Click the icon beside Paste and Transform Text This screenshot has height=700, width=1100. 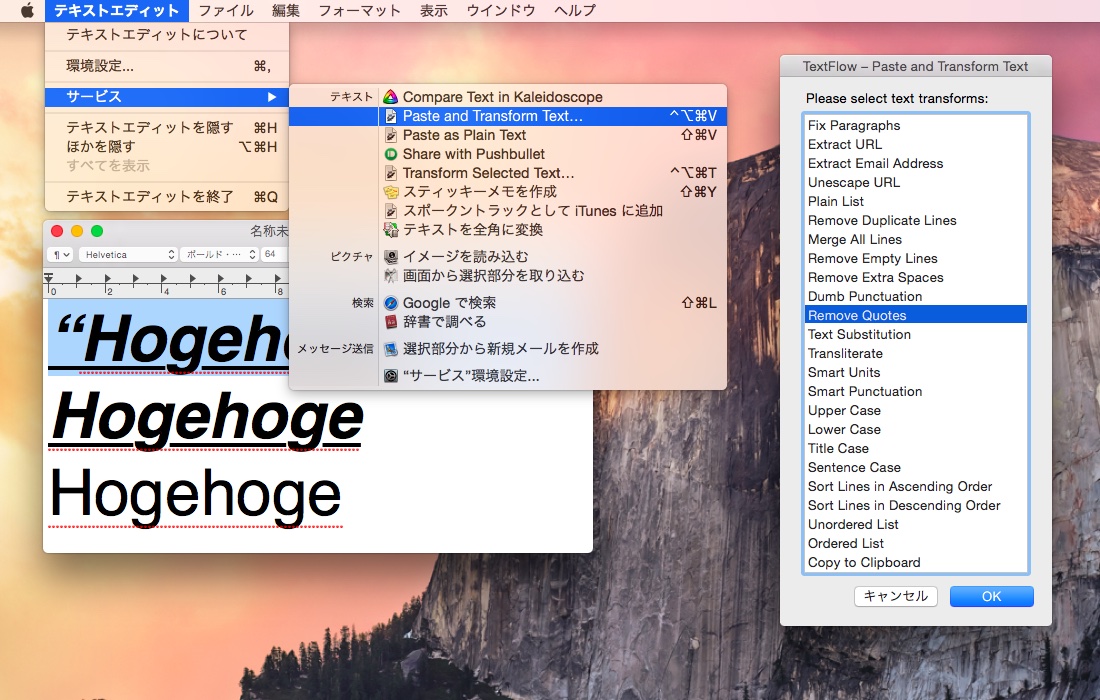pyautogui.click(x=391, y=116)
